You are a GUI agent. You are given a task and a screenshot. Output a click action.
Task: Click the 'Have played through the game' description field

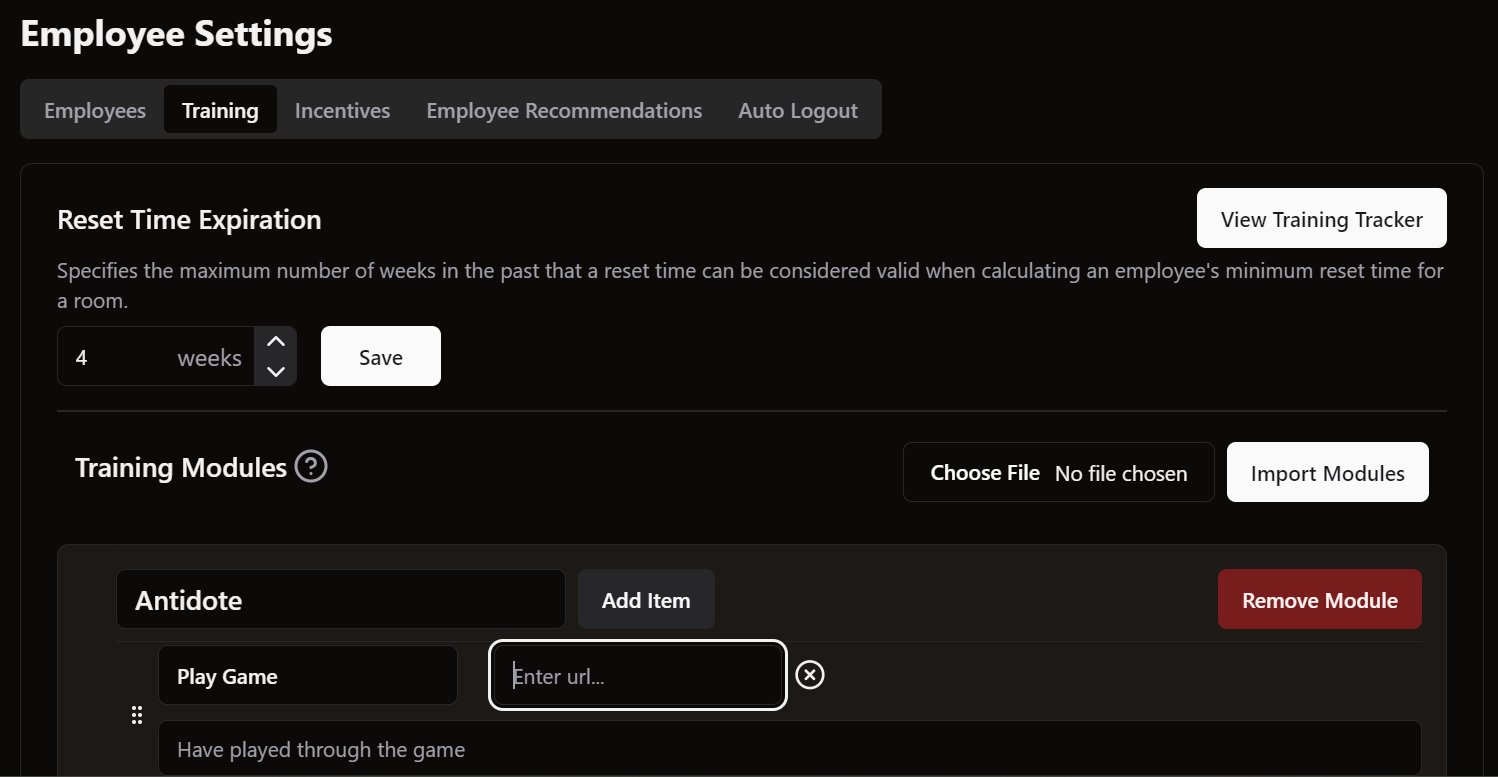pyautogui.click(x=788, y=749)
